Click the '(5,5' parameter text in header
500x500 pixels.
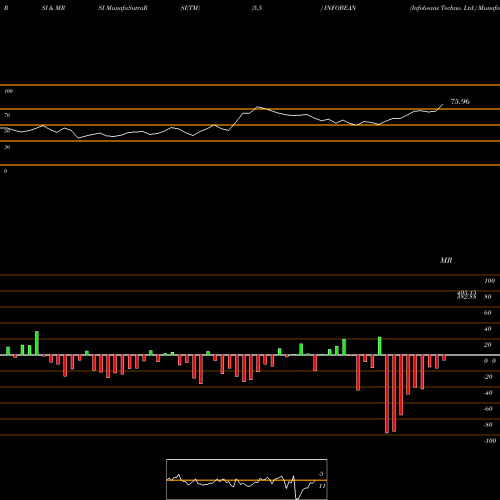point(257,8)
